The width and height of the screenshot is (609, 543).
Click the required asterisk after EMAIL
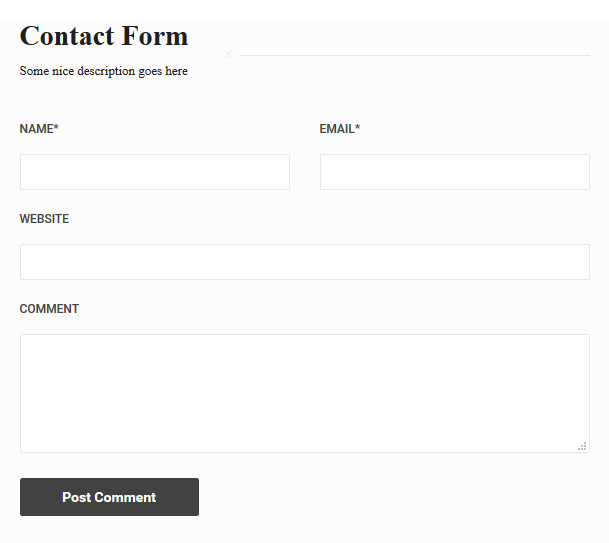coord(357,128)
